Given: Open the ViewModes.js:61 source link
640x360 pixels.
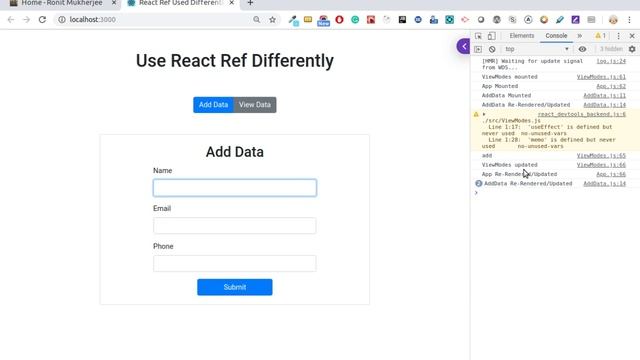Looking at the screenshot, I should 601,77.
